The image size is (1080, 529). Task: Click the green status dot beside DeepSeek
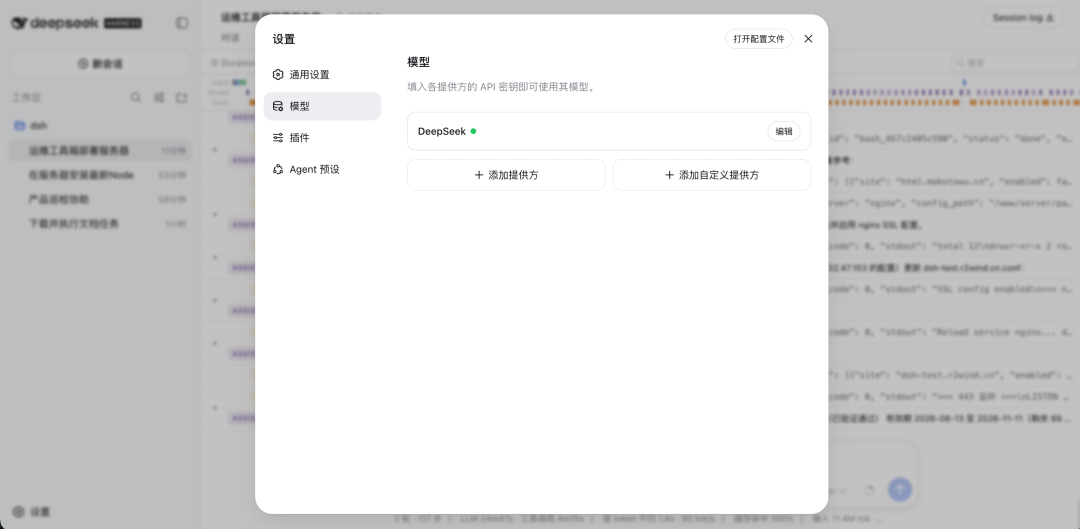[x=473, y=131]
